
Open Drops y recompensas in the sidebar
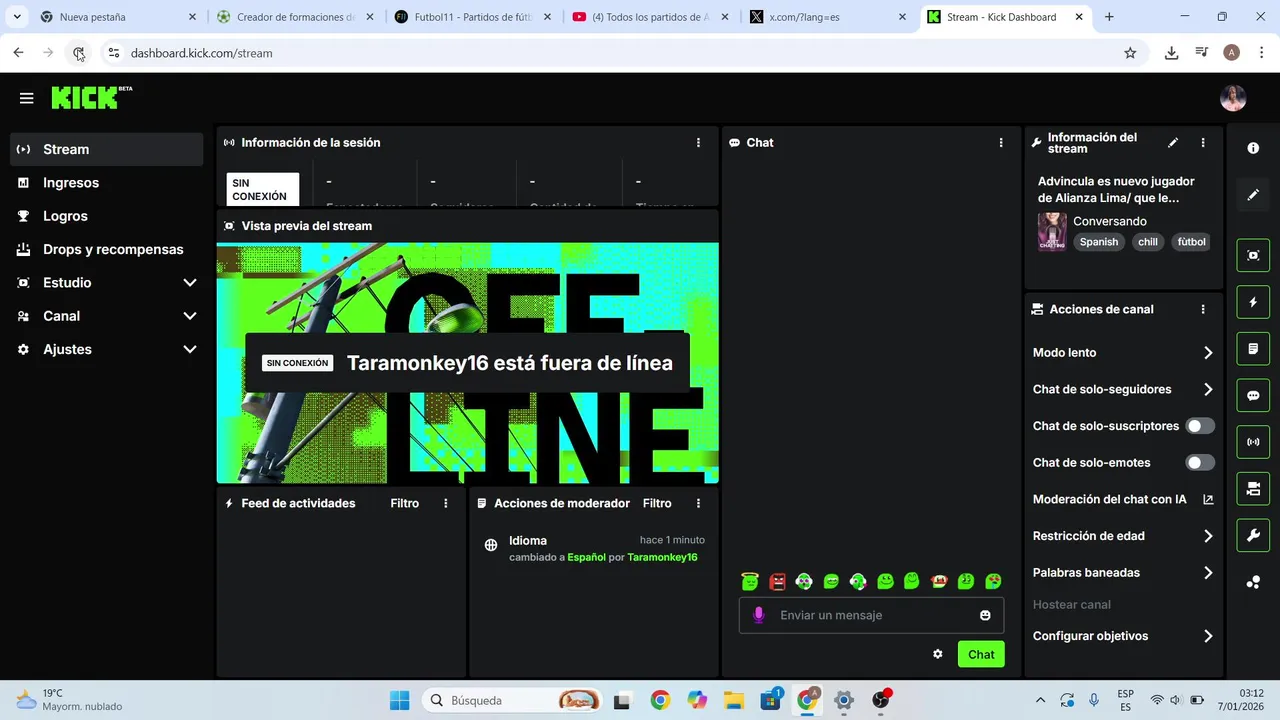pyautogui.click(x=107, y=249)
